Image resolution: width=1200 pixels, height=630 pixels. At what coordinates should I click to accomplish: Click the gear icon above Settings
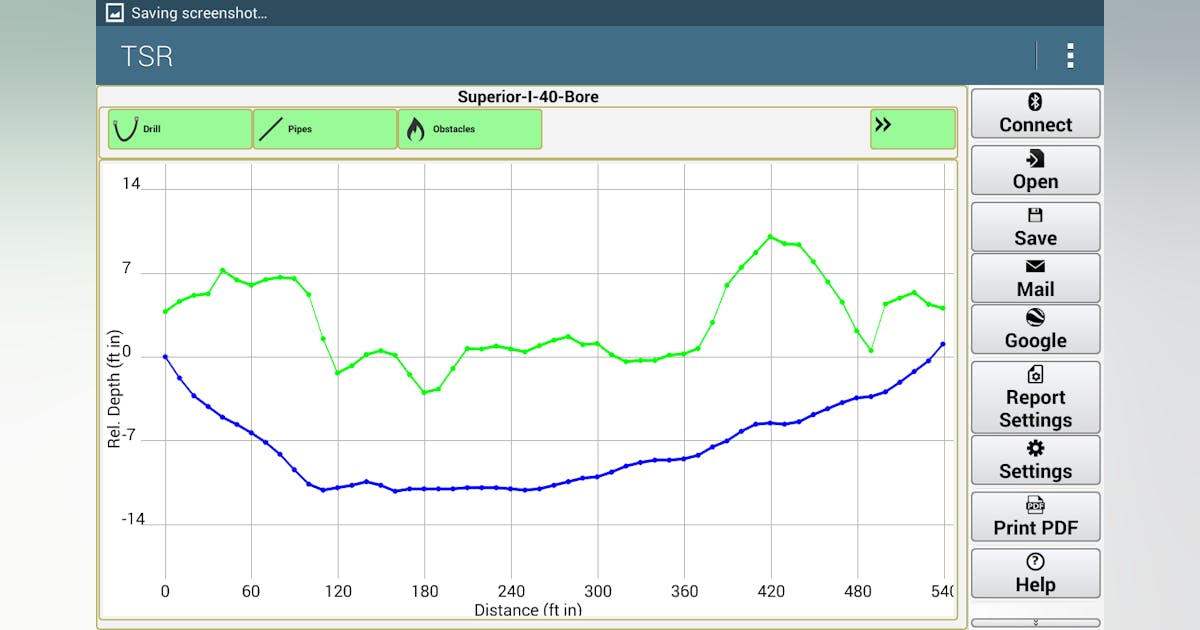click(1035, 448)
